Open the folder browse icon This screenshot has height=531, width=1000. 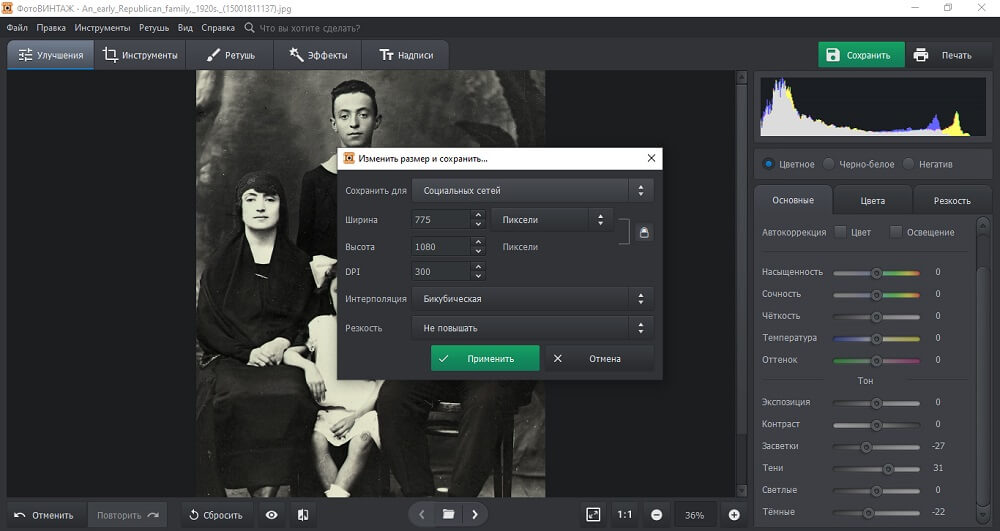tap(448, 514)
